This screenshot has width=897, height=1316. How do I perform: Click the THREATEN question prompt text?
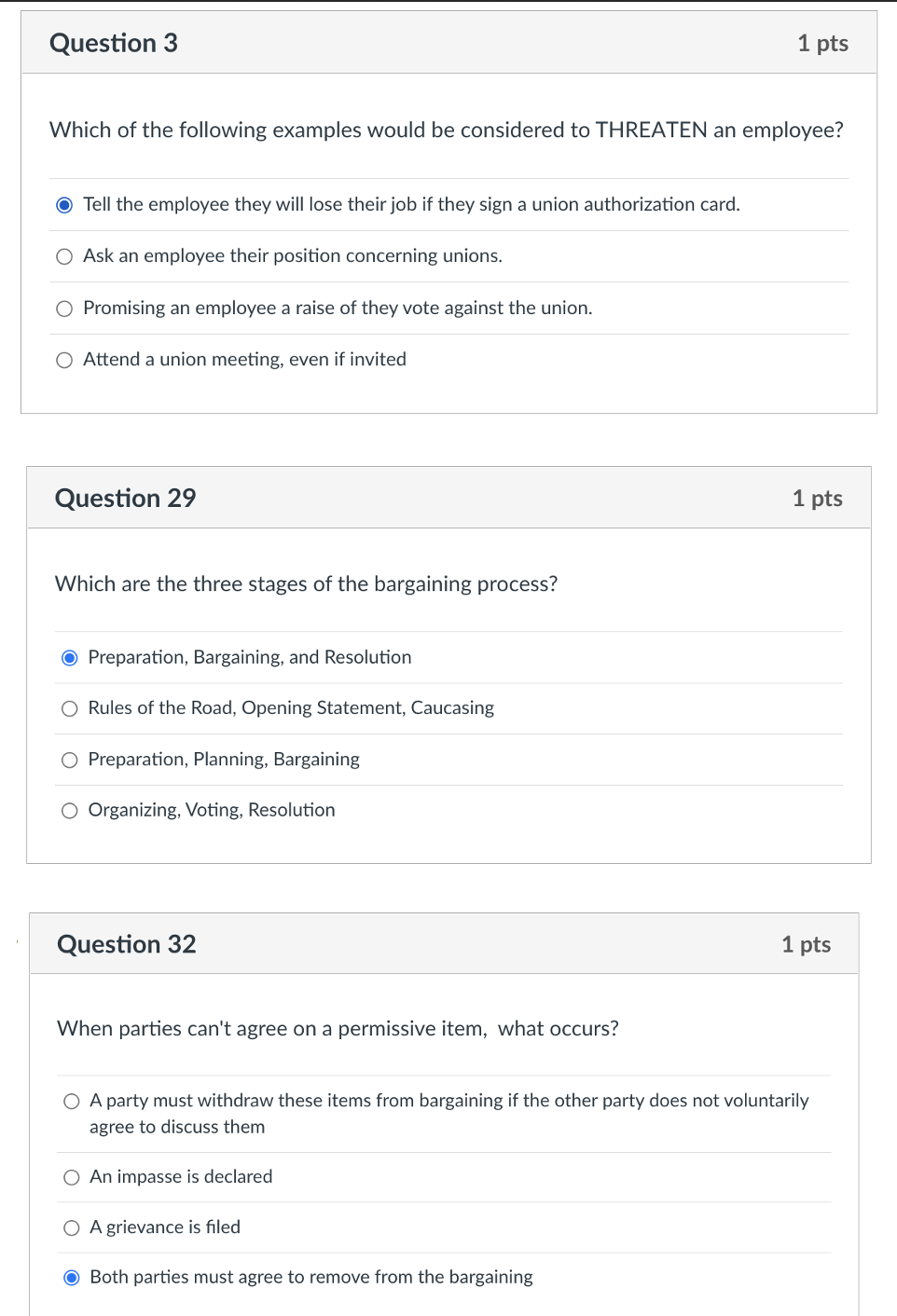447,130
